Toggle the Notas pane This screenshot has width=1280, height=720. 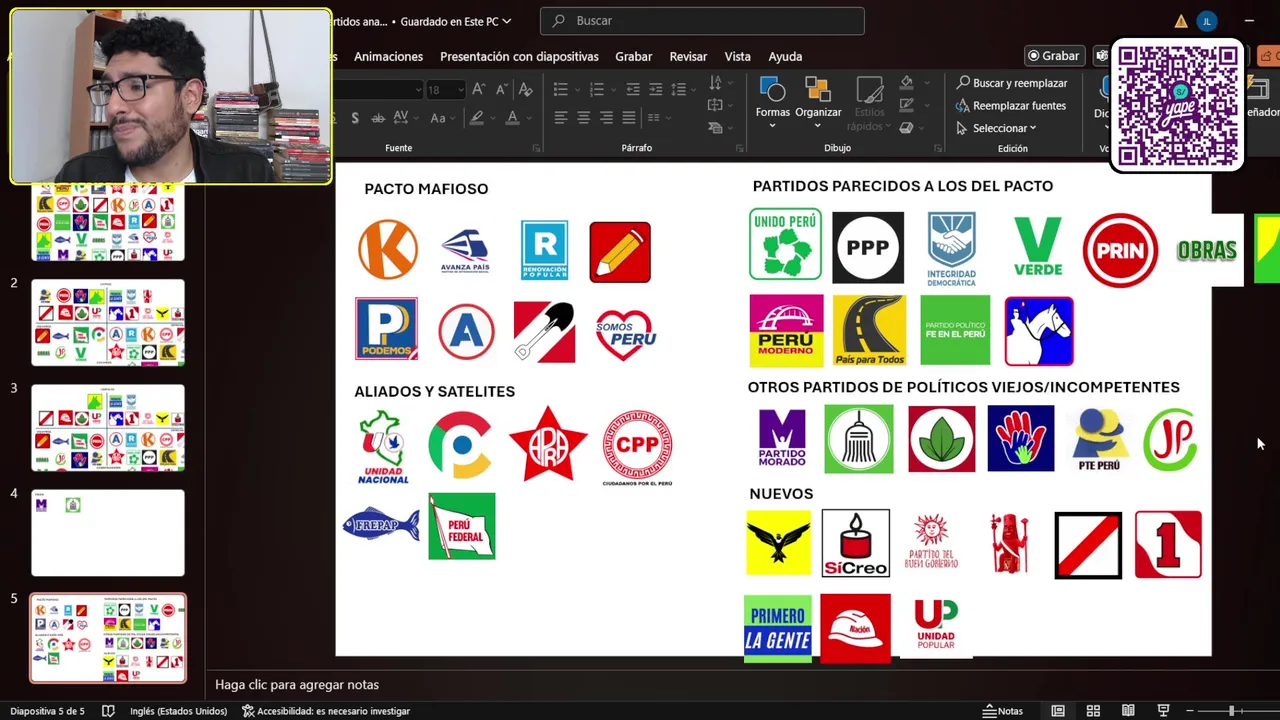click(x=1003, y=711)
